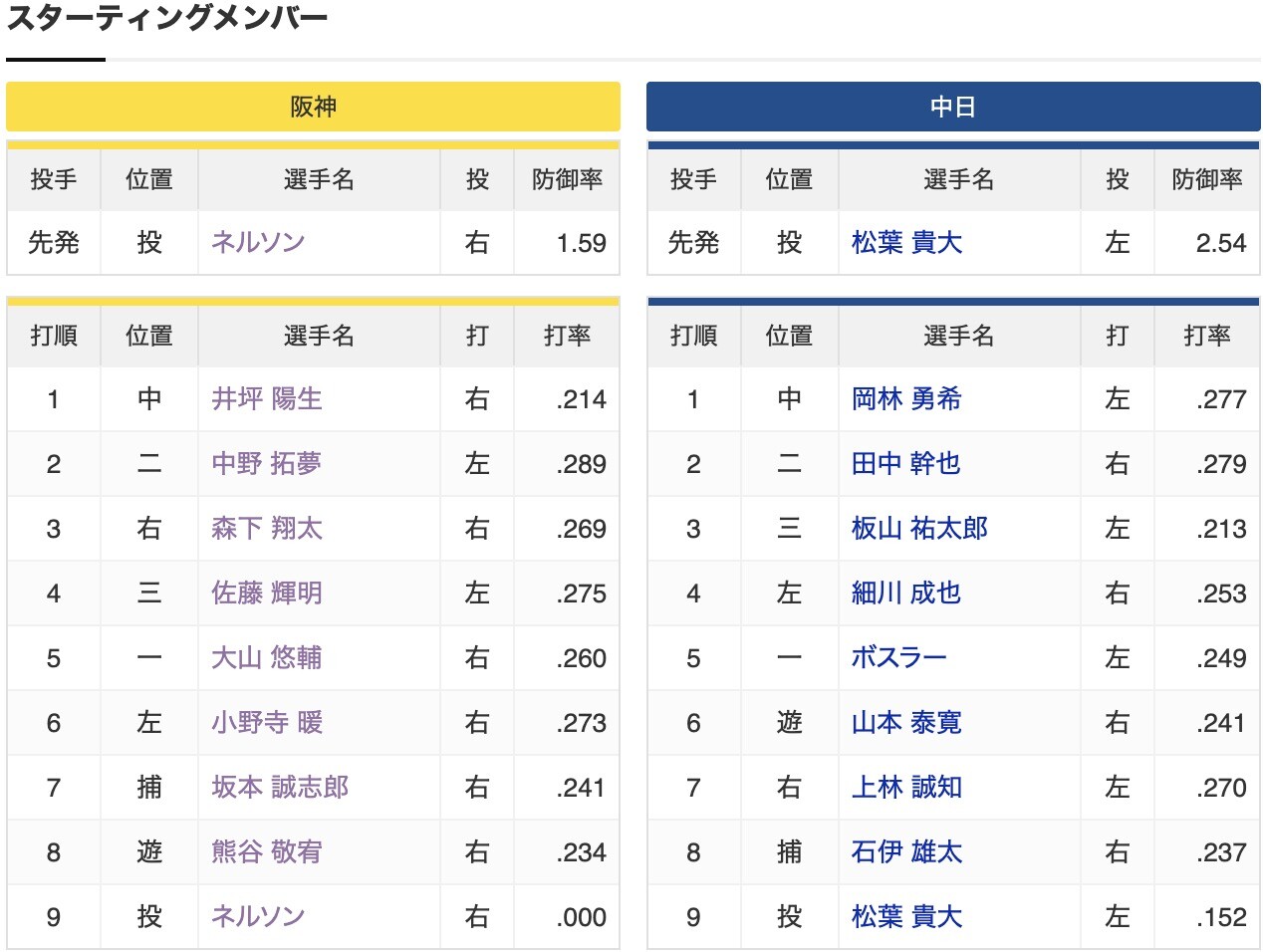Open 中野 拓夢 player page
1263x952 pixels.
click(x=267, y=463)
